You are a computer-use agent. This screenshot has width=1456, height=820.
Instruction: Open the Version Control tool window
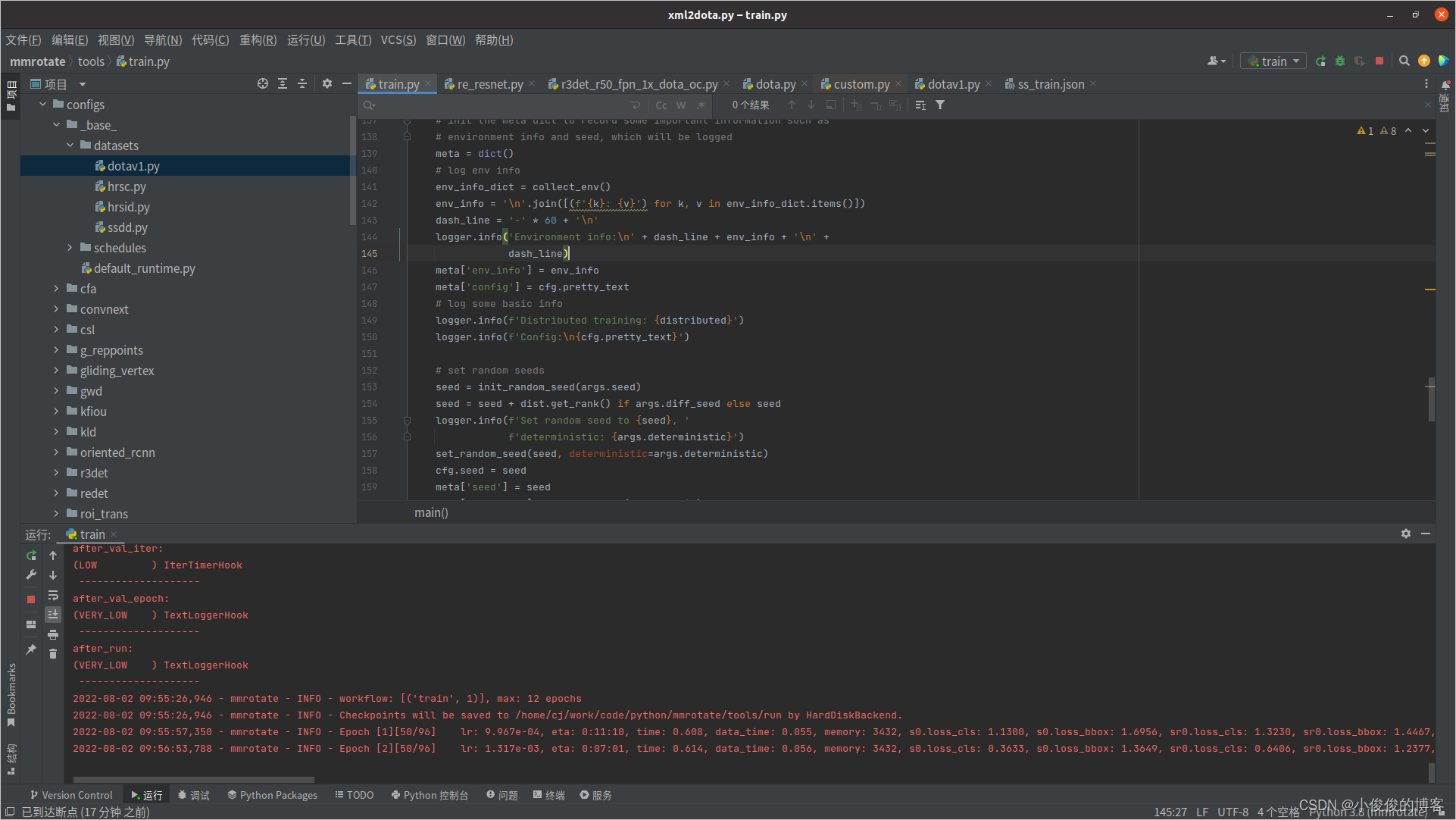click(71, 795)
